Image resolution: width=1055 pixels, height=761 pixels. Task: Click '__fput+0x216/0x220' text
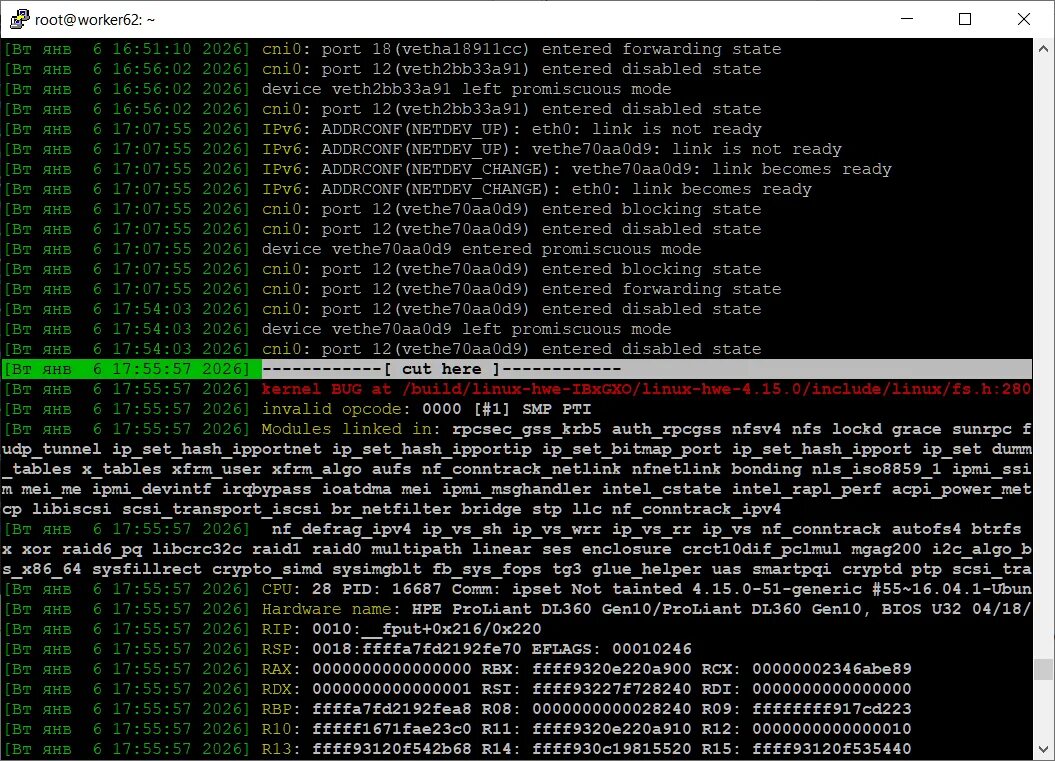pos(451,629)
